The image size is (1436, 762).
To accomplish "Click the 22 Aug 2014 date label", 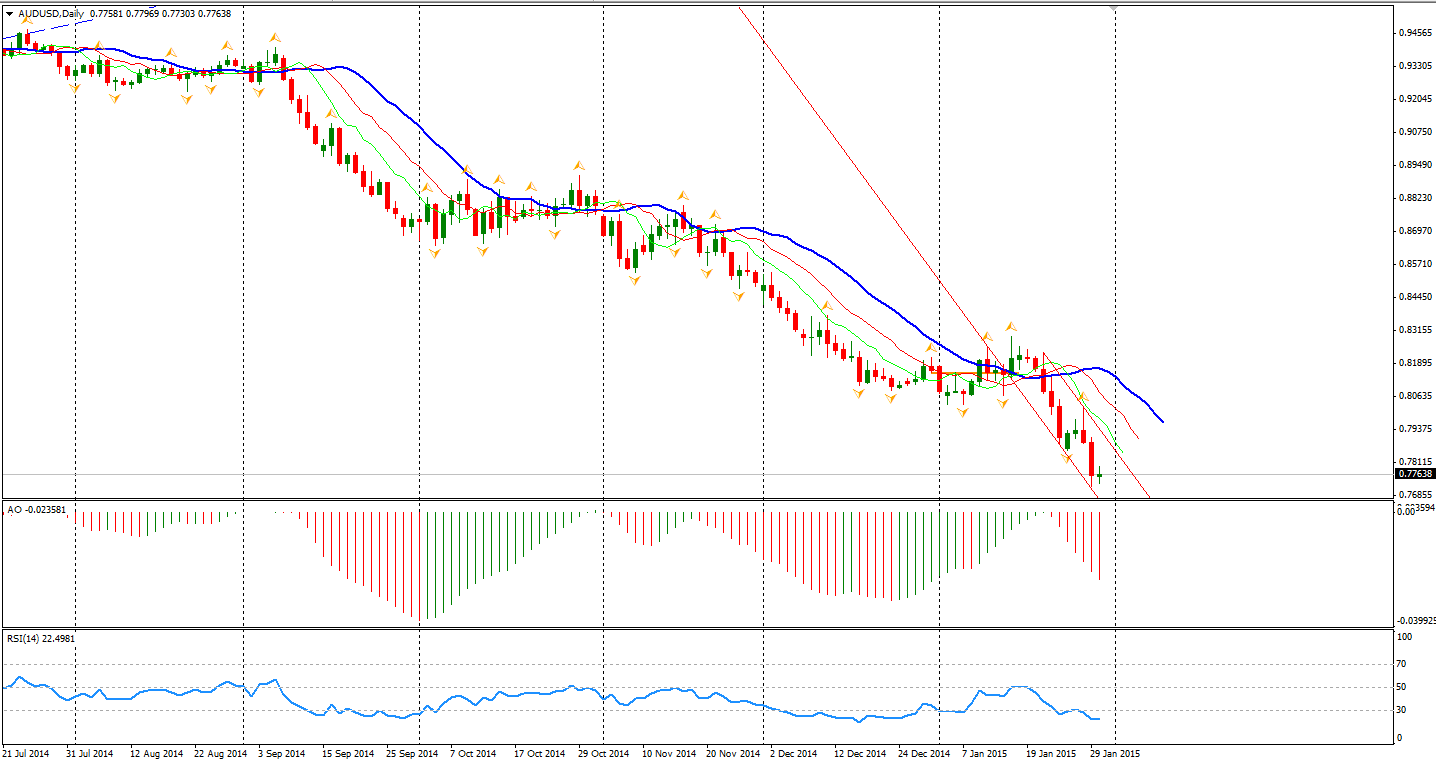I will point(220,753).
